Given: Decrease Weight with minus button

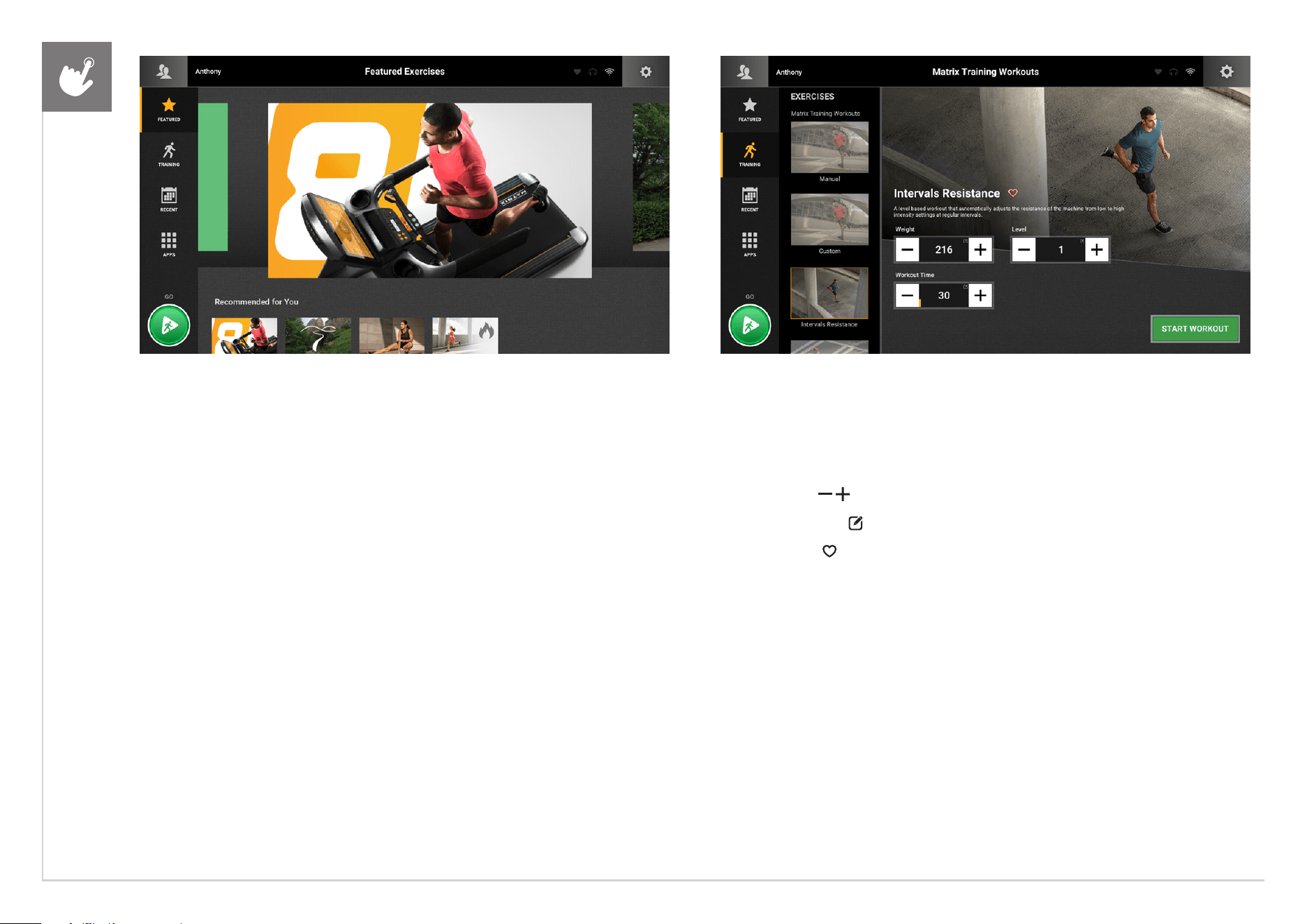Looking at the screenshot, I should point(908,249).
